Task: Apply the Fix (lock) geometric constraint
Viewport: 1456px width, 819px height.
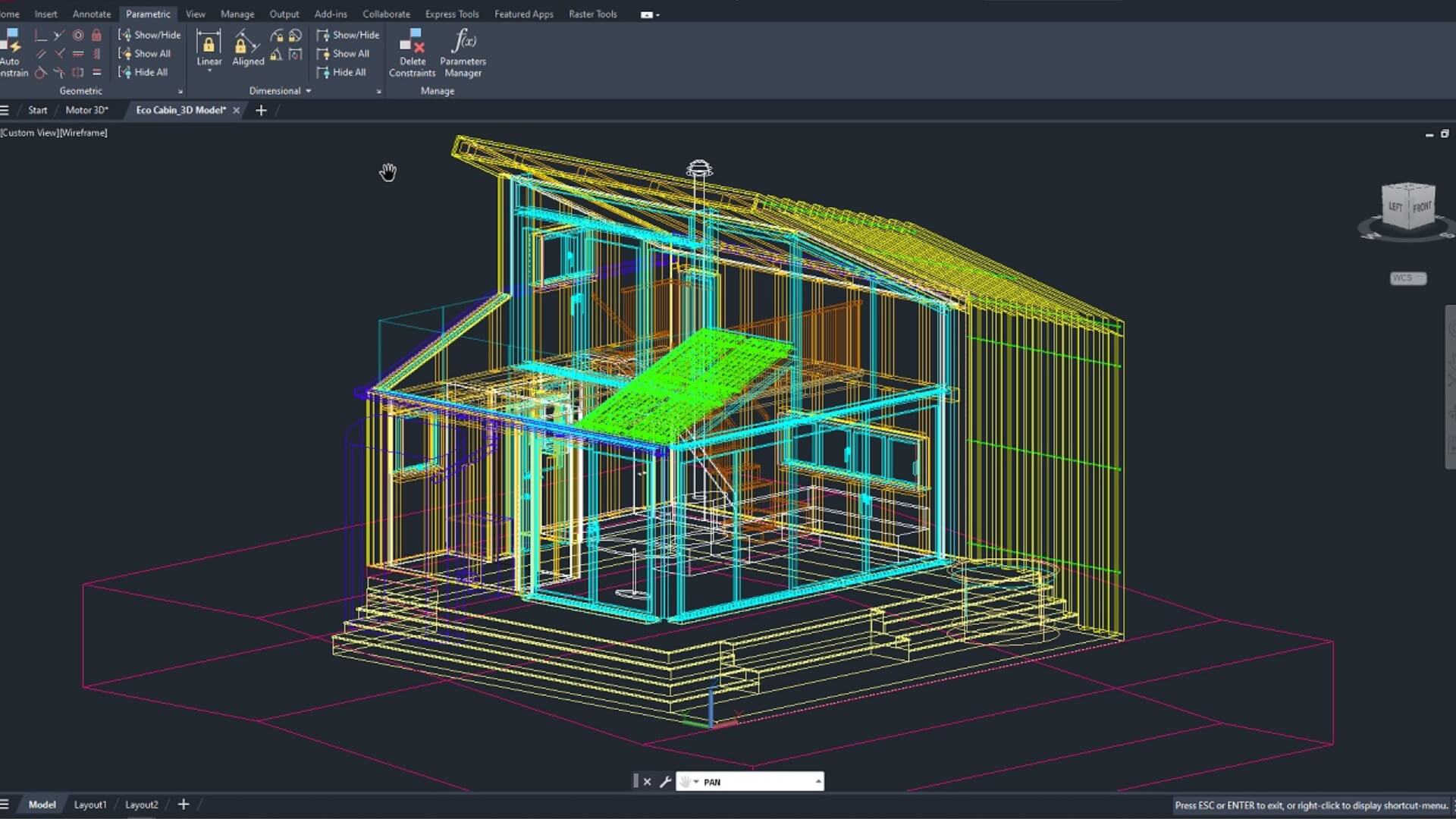Action: (96, 35)
